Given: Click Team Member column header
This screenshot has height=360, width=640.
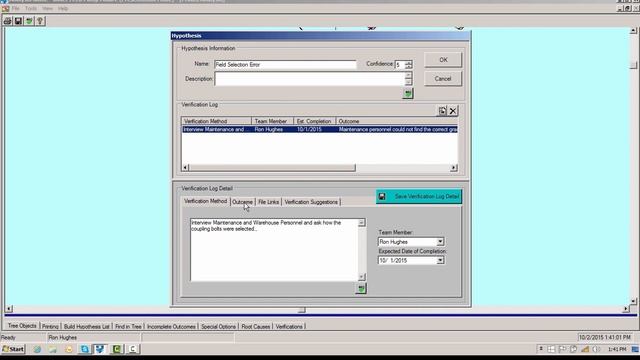Looking at the screenshot, I should [272, 121].
